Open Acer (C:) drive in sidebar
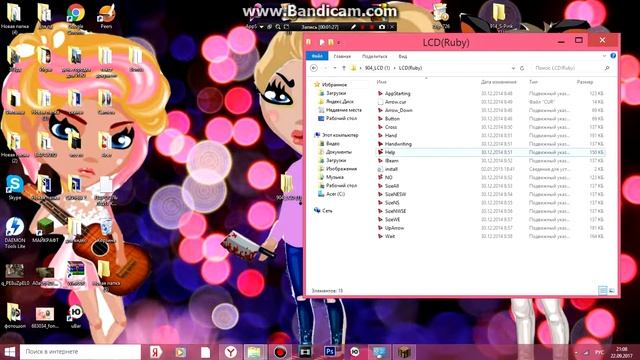 click(335, 194)
